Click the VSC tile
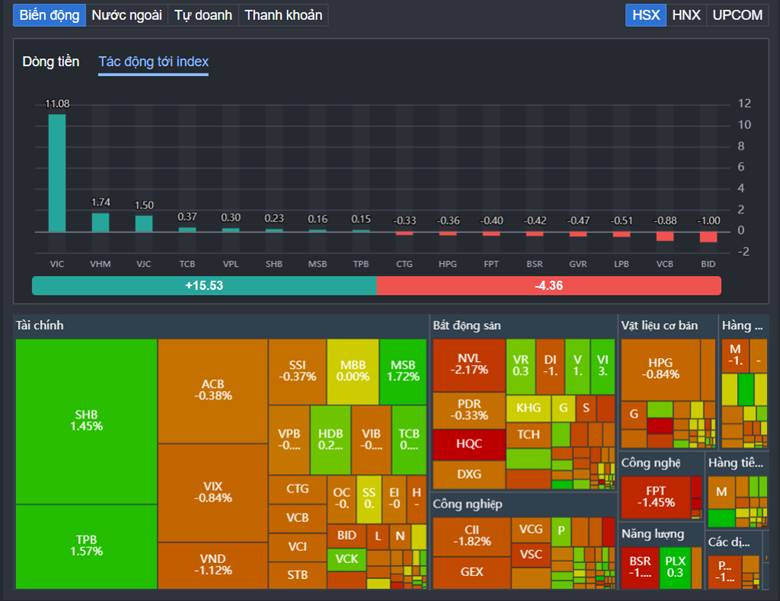 click(x=531, y=555)
